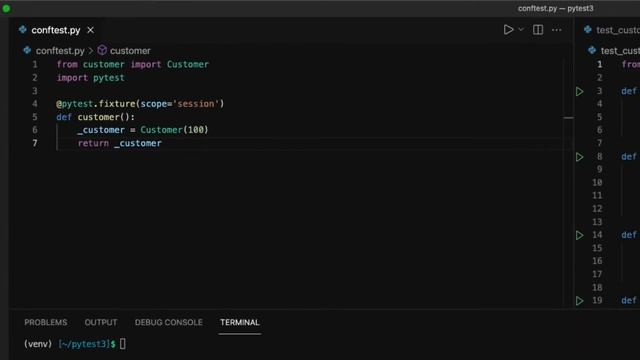
Task: Run test at line 8 in right editor
Action: (x=580, y=157)
